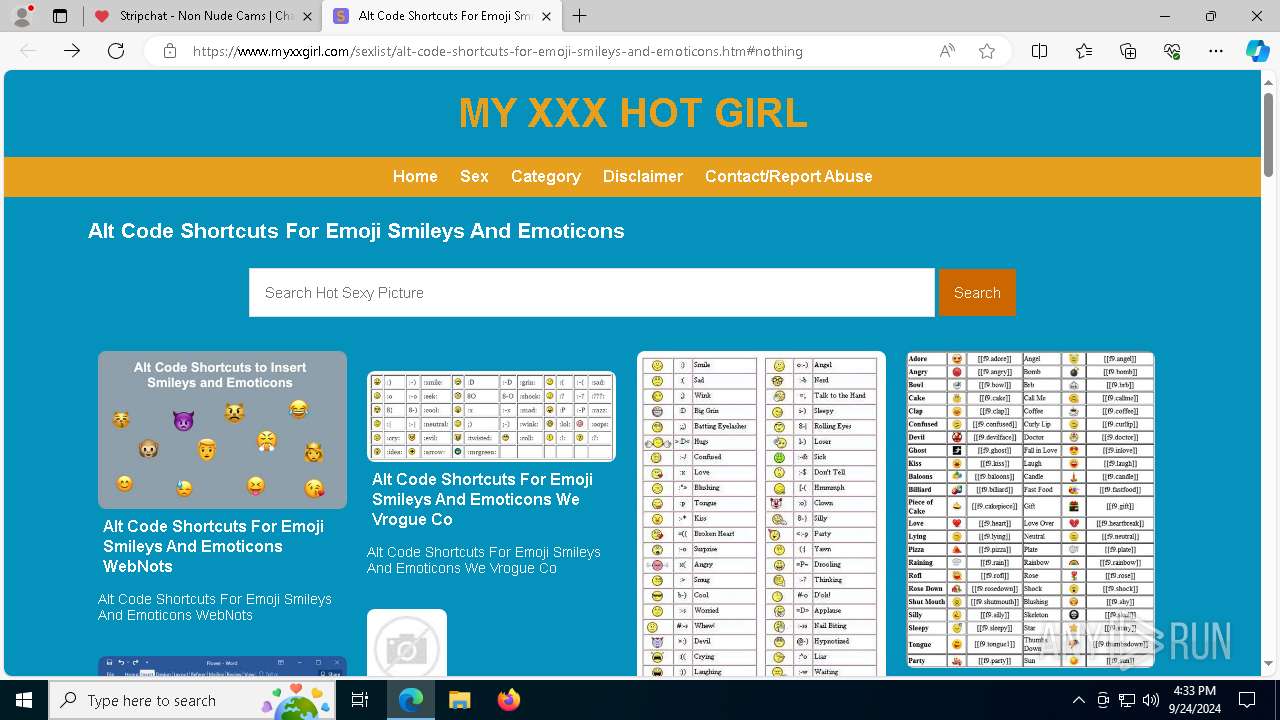Open the small emoji table thumbnail
This screenshot has width=1280, height=720.
(x=491, y=416)
